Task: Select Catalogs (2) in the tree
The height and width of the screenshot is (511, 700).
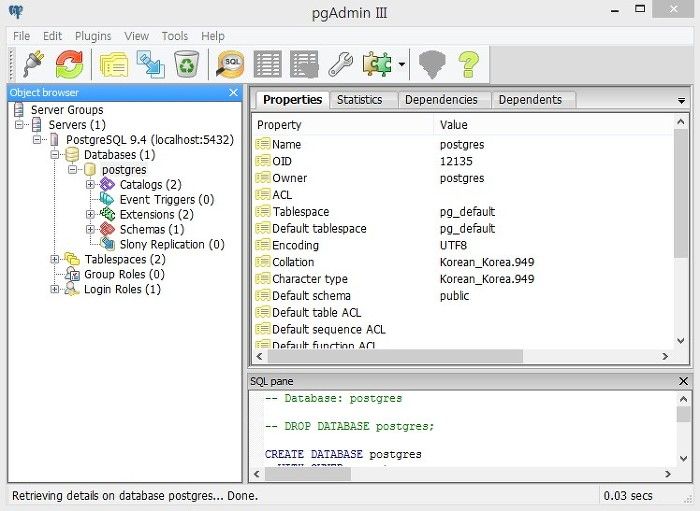Action: point(150,185)
